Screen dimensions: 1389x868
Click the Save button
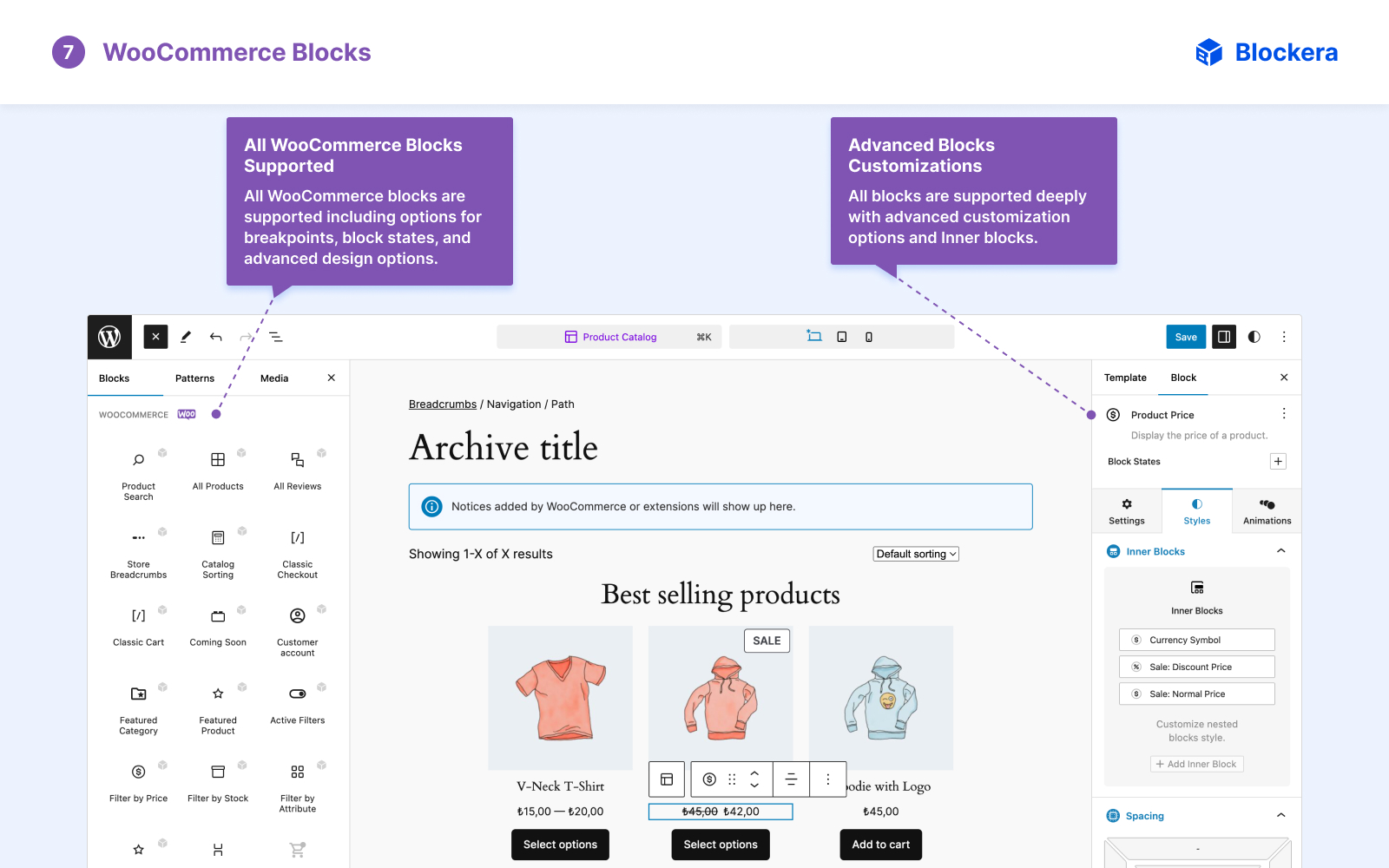click(x=1186, y=337)
